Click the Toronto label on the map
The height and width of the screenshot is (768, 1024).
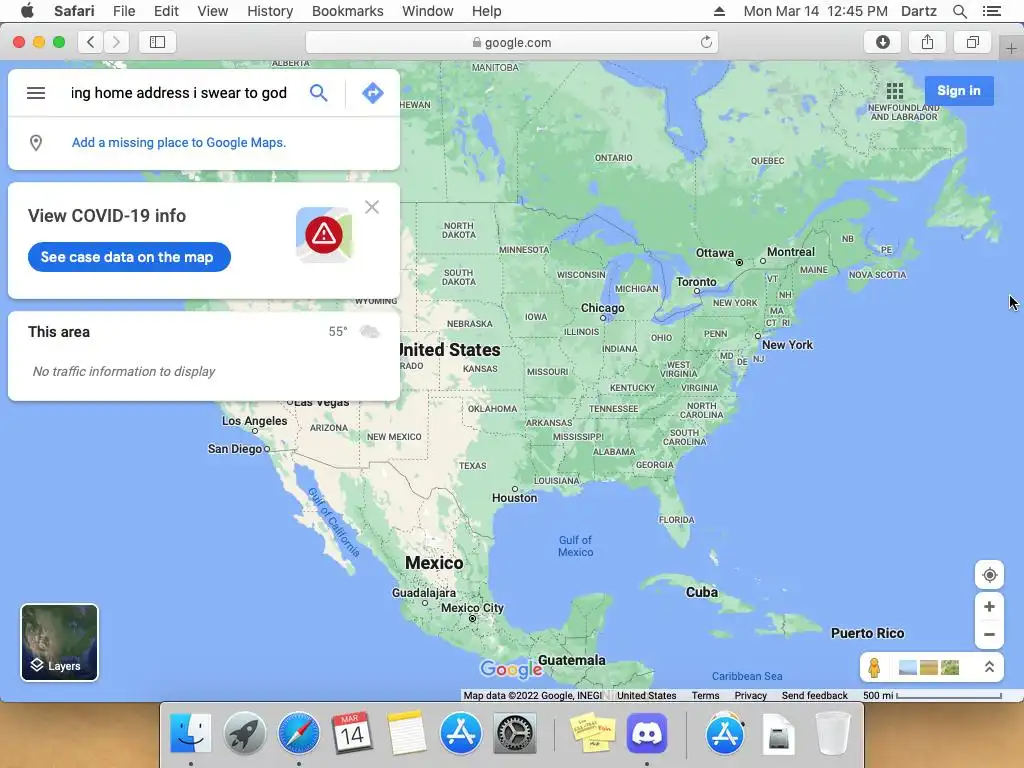click(x=696, y=281)
